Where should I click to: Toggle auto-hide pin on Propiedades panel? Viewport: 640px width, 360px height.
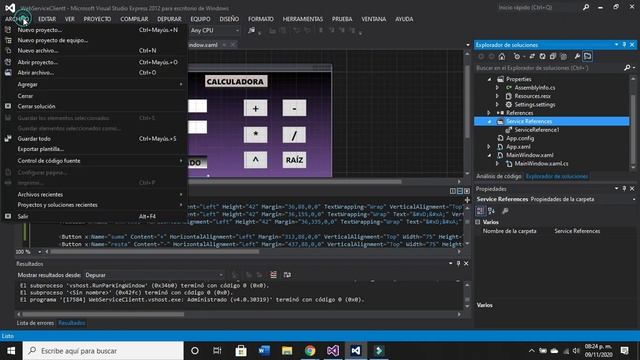coord(624,189)
